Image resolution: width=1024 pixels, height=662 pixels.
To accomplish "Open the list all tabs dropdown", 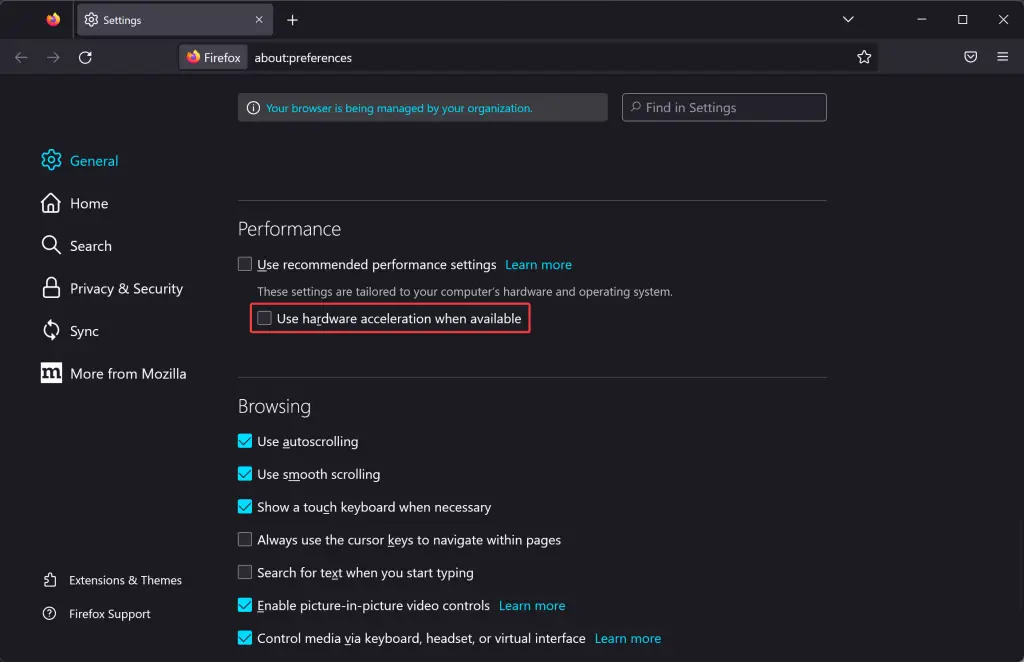I will [x=848, y=19].
